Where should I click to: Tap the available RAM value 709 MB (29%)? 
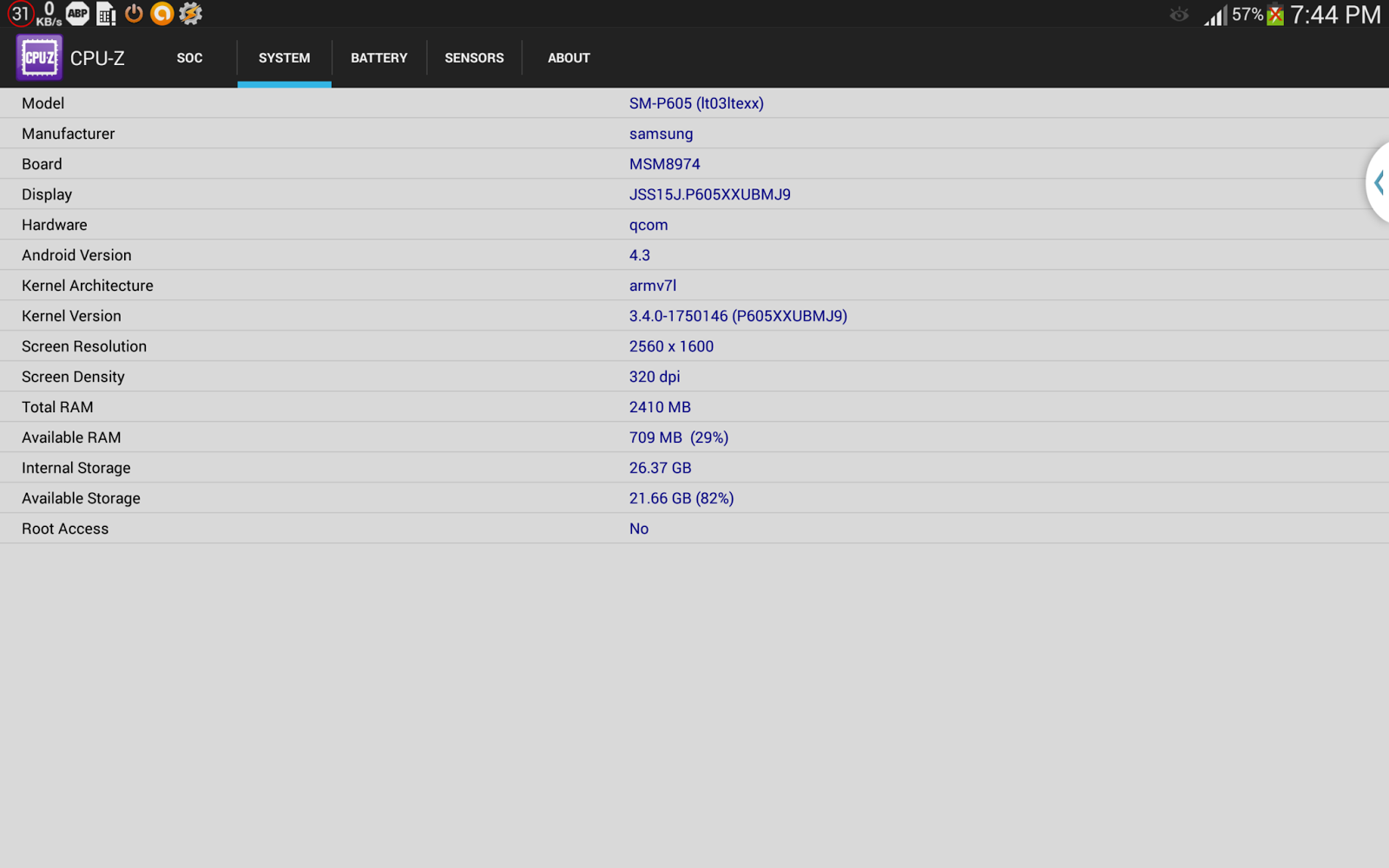point(679,437)
